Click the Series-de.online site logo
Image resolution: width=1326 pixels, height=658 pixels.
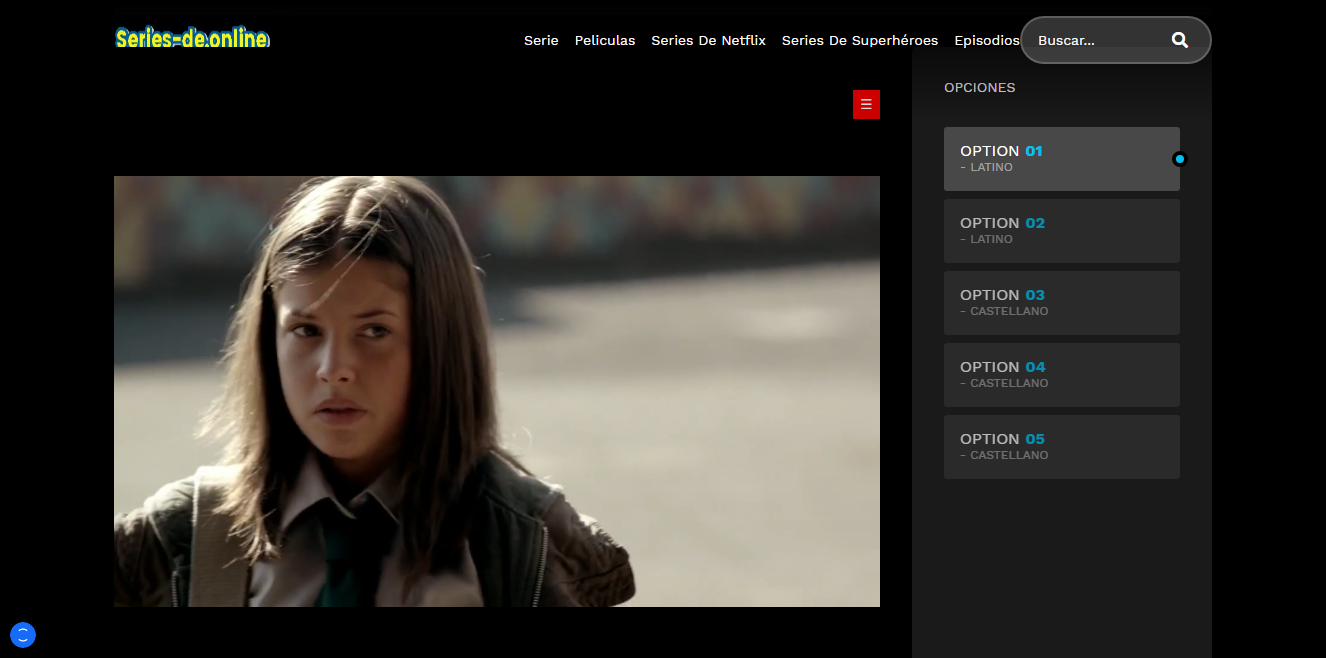tap(192, 39)
